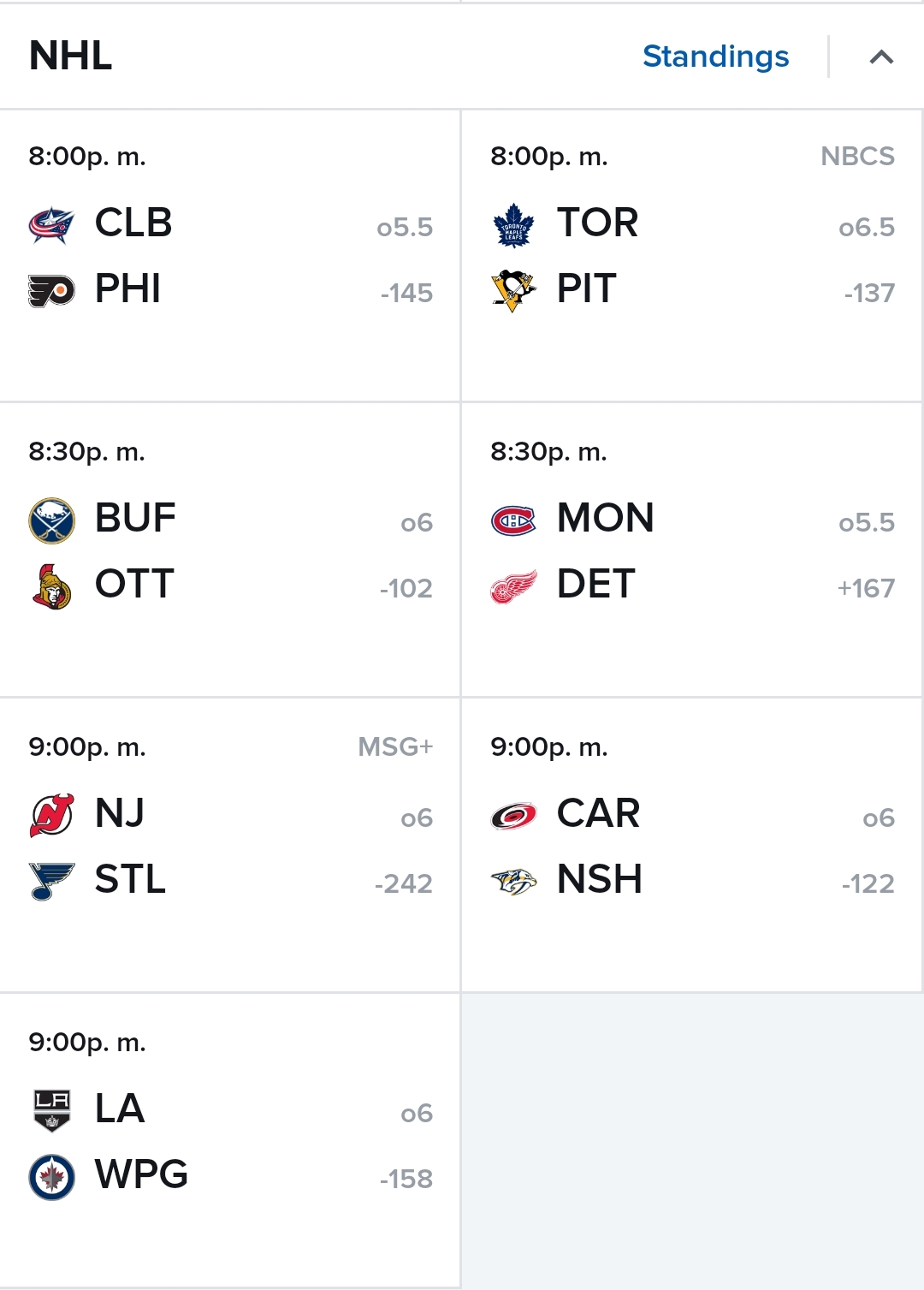
Task: Click the NBCS network label
Action: (x=857, y=156)
